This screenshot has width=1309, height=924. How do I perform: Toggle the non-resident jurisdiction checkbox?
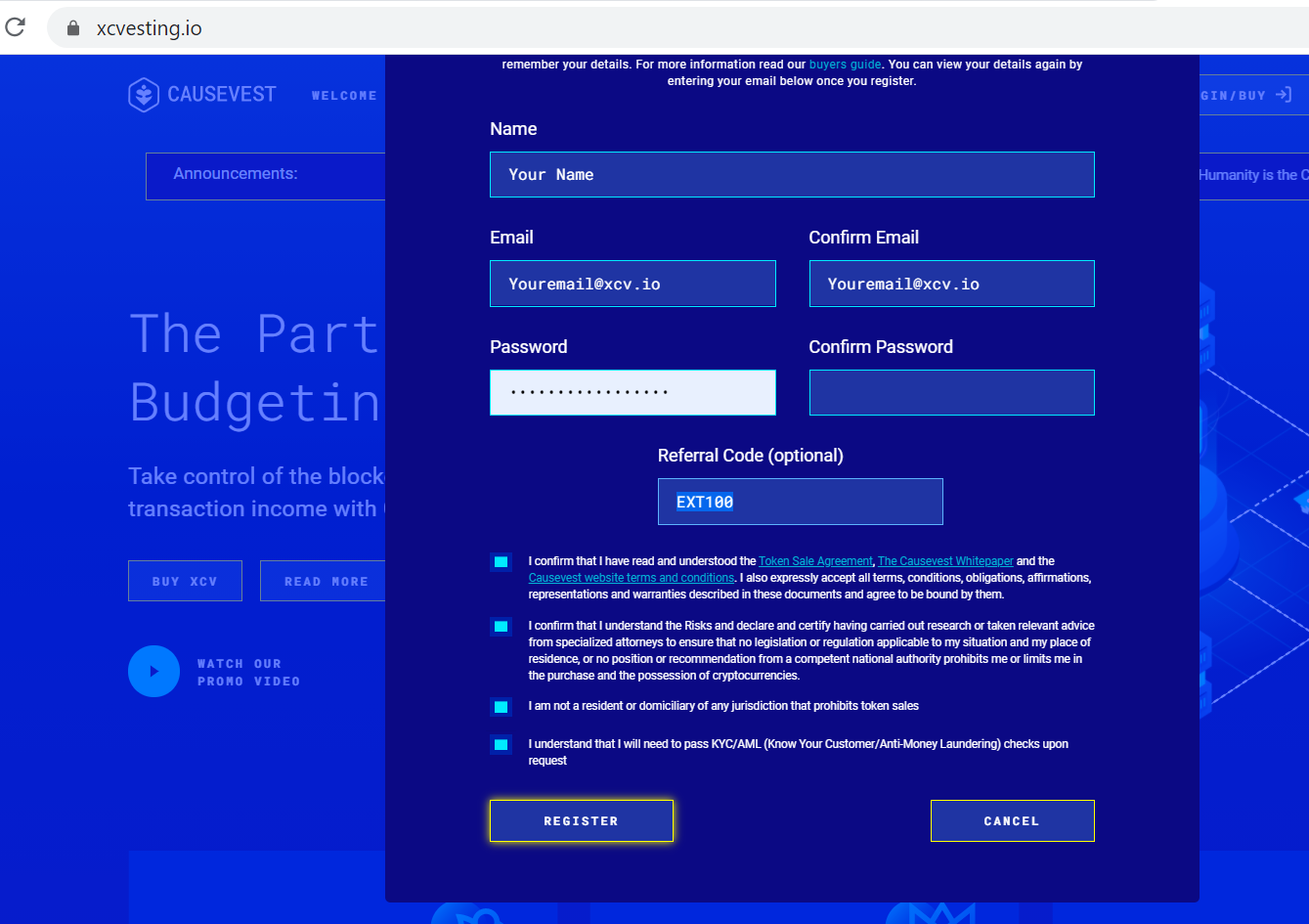pos(501,706)
